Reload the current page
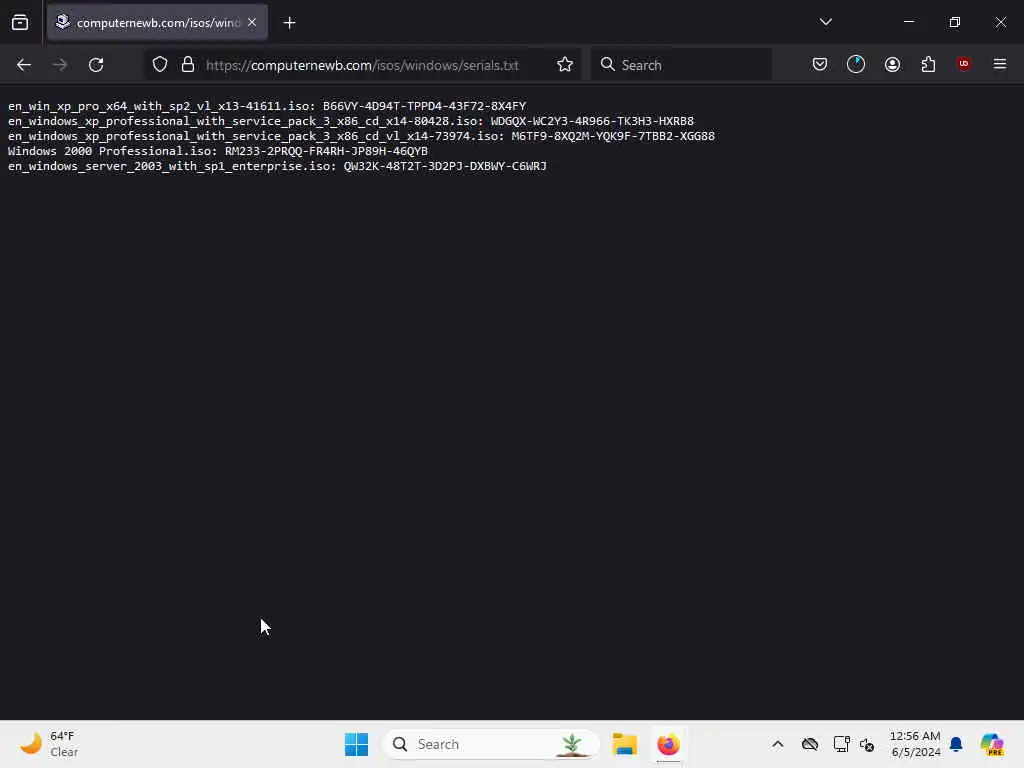Viewport: 1024px width, 768px height. (x=96, y=65)
